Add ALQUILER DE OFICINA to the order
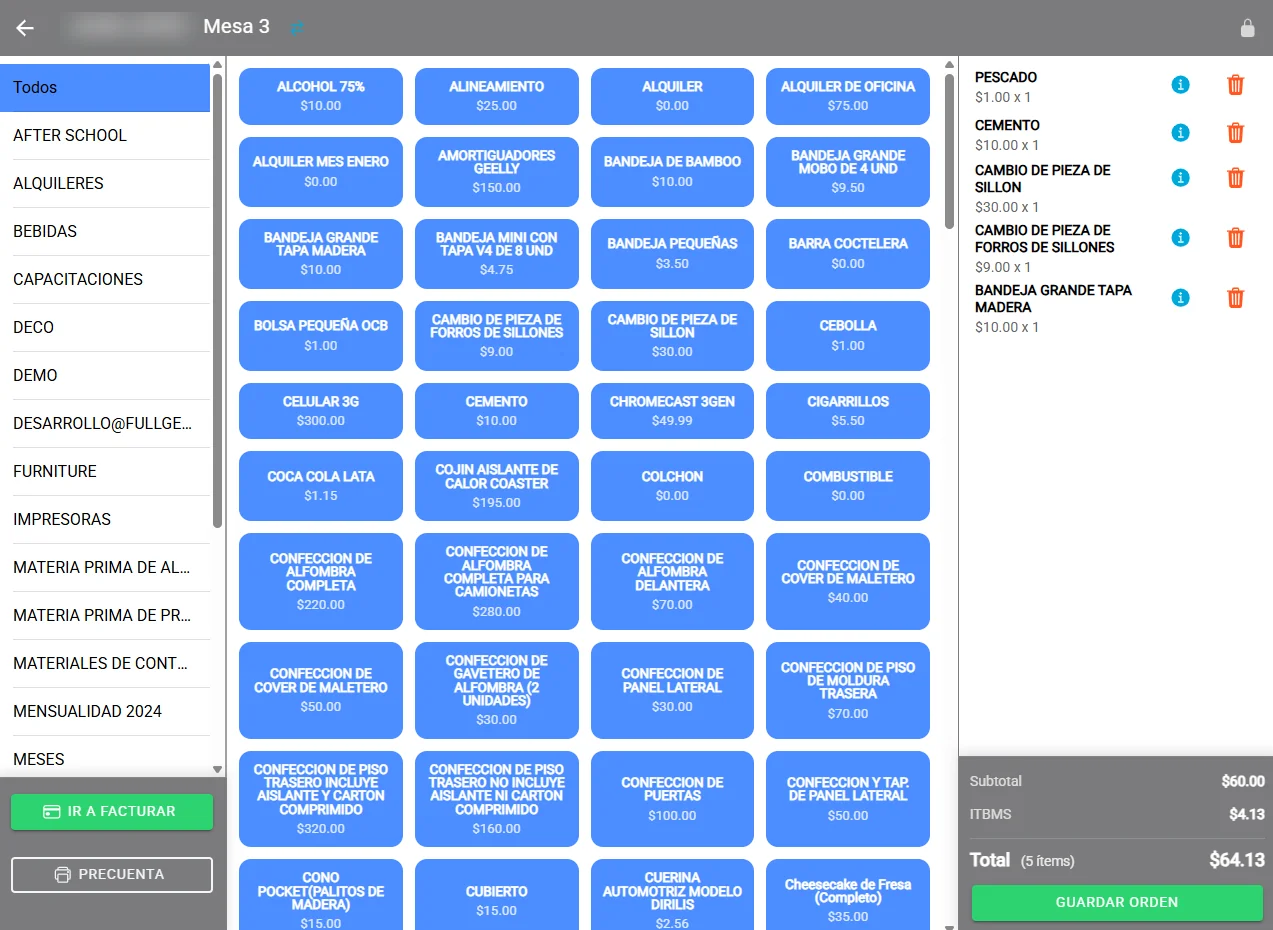This screenshot has width=1273, height=930. (x=848, y=96)
